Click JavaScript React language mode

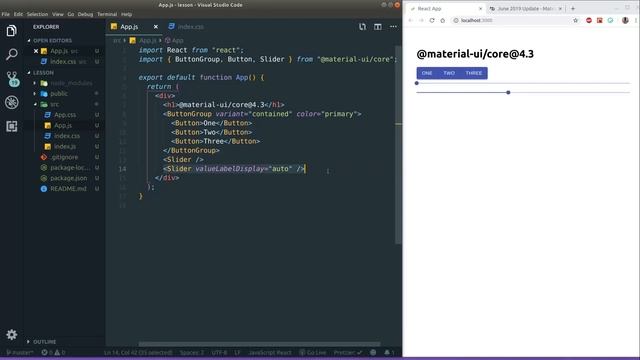(x=270, y=352)
